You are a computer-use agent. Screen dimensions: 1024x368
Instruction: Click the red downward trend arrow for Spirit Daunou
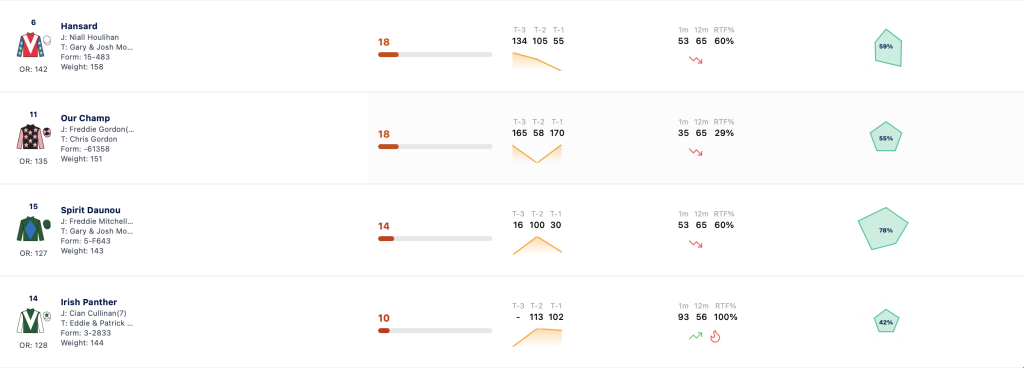point(696,244)
